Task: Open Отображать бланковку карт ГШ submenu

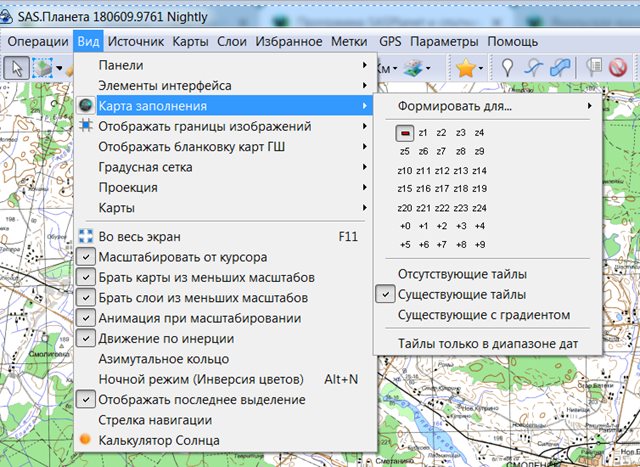Action: (x=225, y=147)
